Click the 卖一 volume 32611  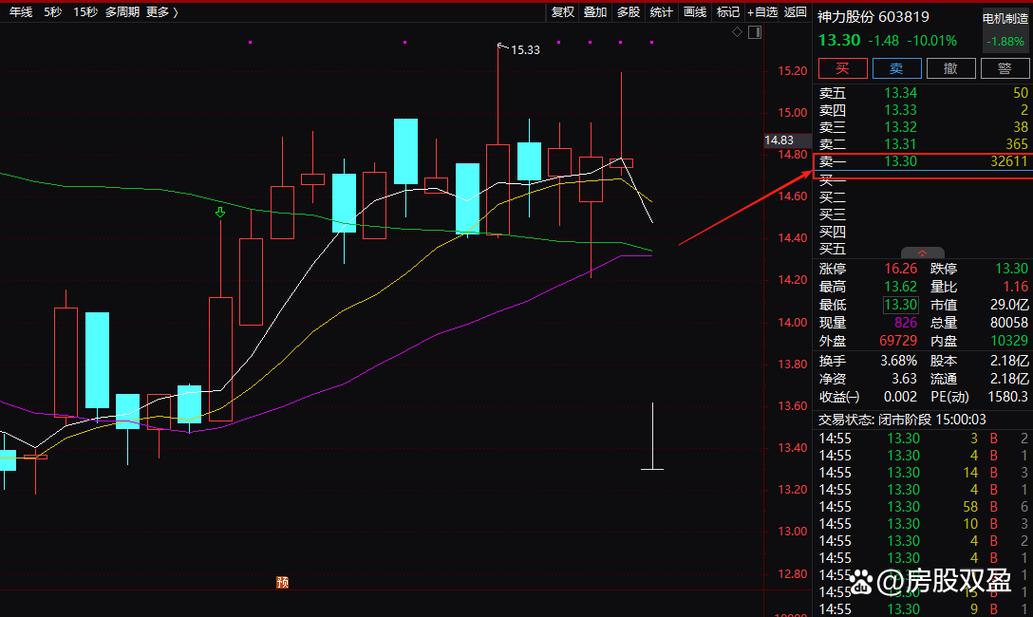(1009, 161)
